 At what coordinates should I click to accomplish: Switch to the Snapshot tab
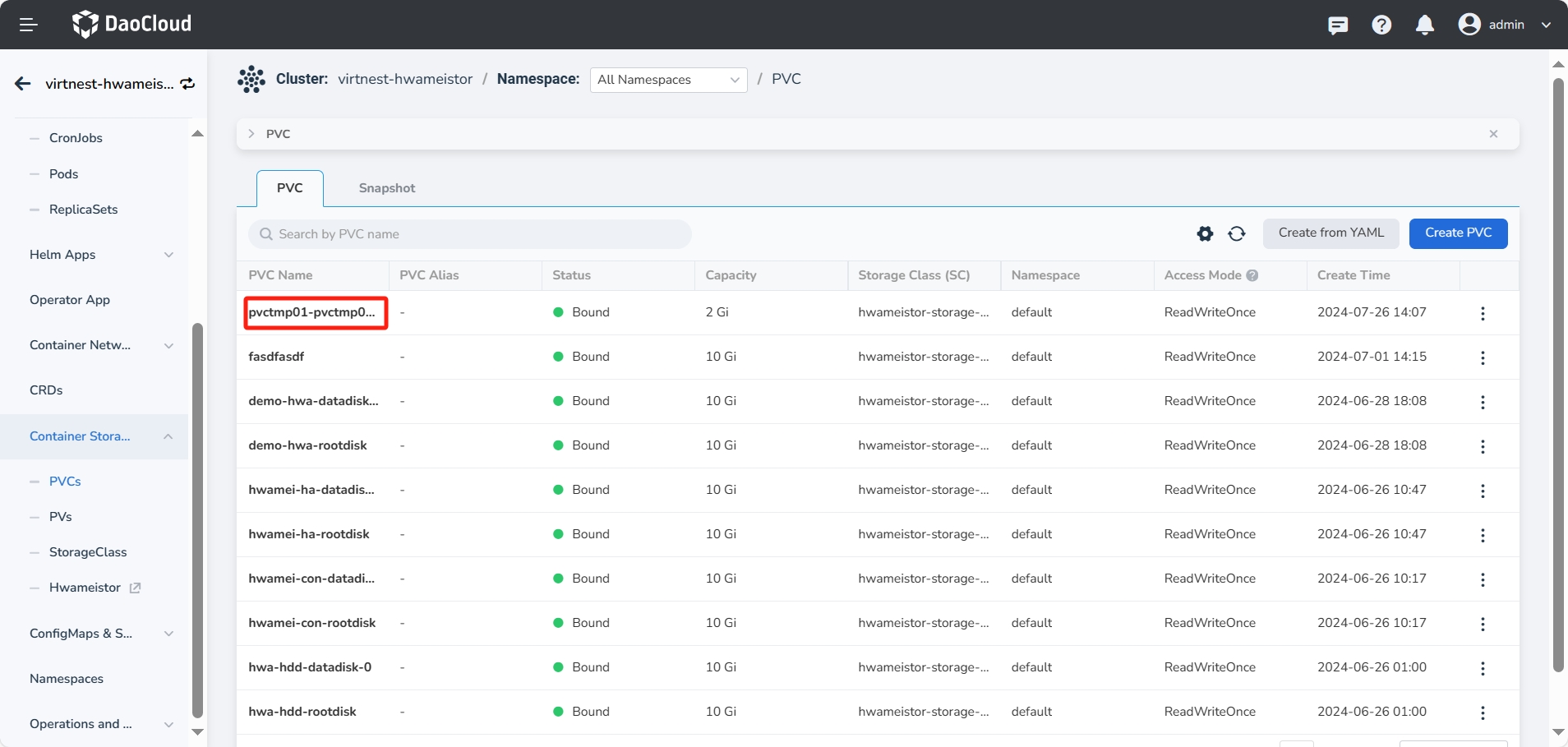[x=386, y=188]
